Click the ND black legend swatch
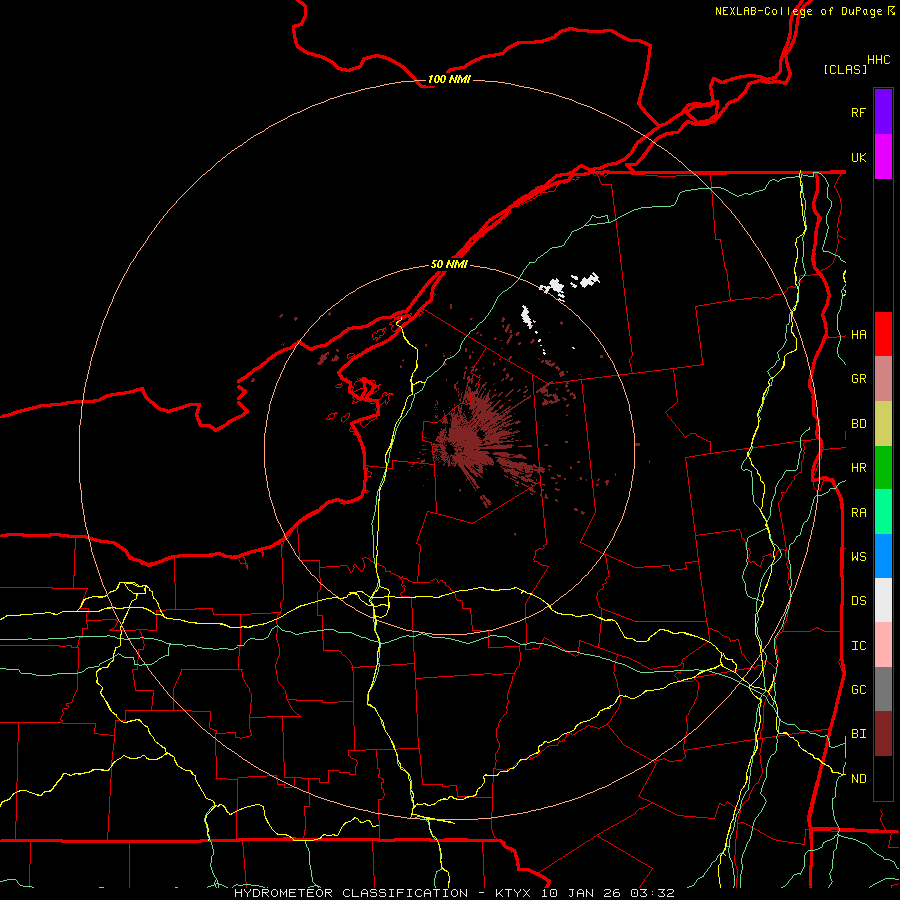Viewport: 900px width, 900px height. (x=883, y=778)
